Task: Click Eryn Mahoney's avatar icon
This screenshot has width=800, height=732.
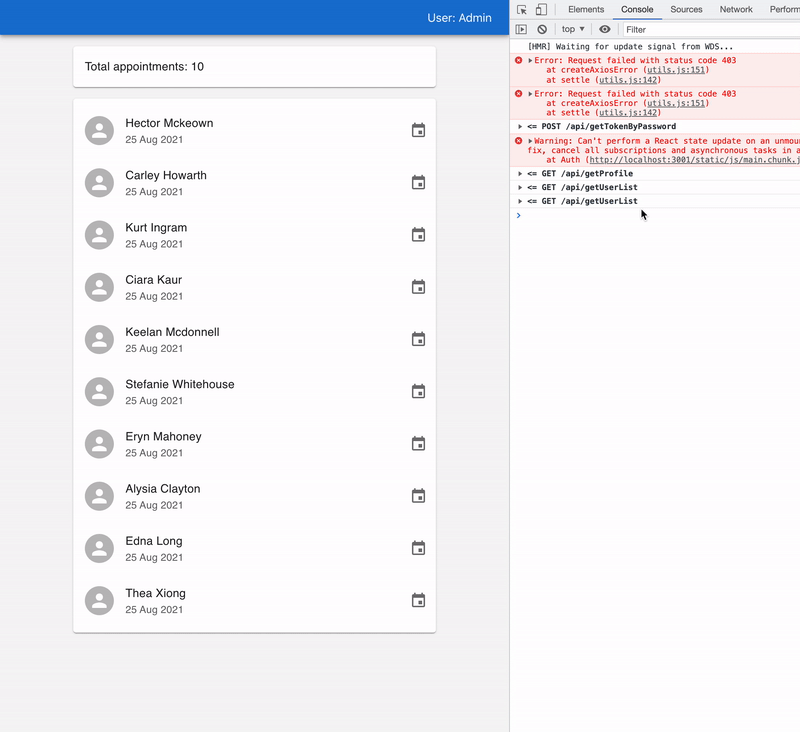Action: click(99, 444)
